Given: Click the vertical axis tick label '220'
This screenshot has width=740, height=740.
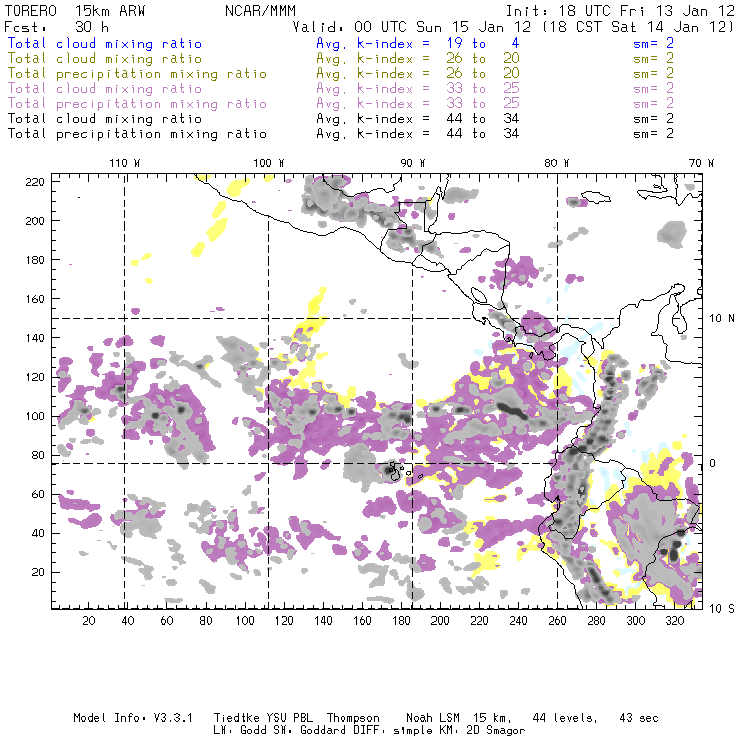Looking at the screenshot, I should [x=35, y=182].
